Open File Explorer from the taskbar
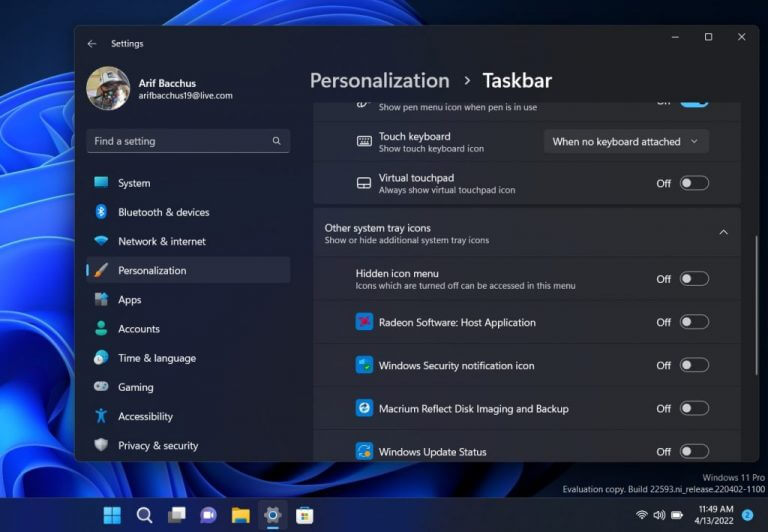 click(240, 515)
